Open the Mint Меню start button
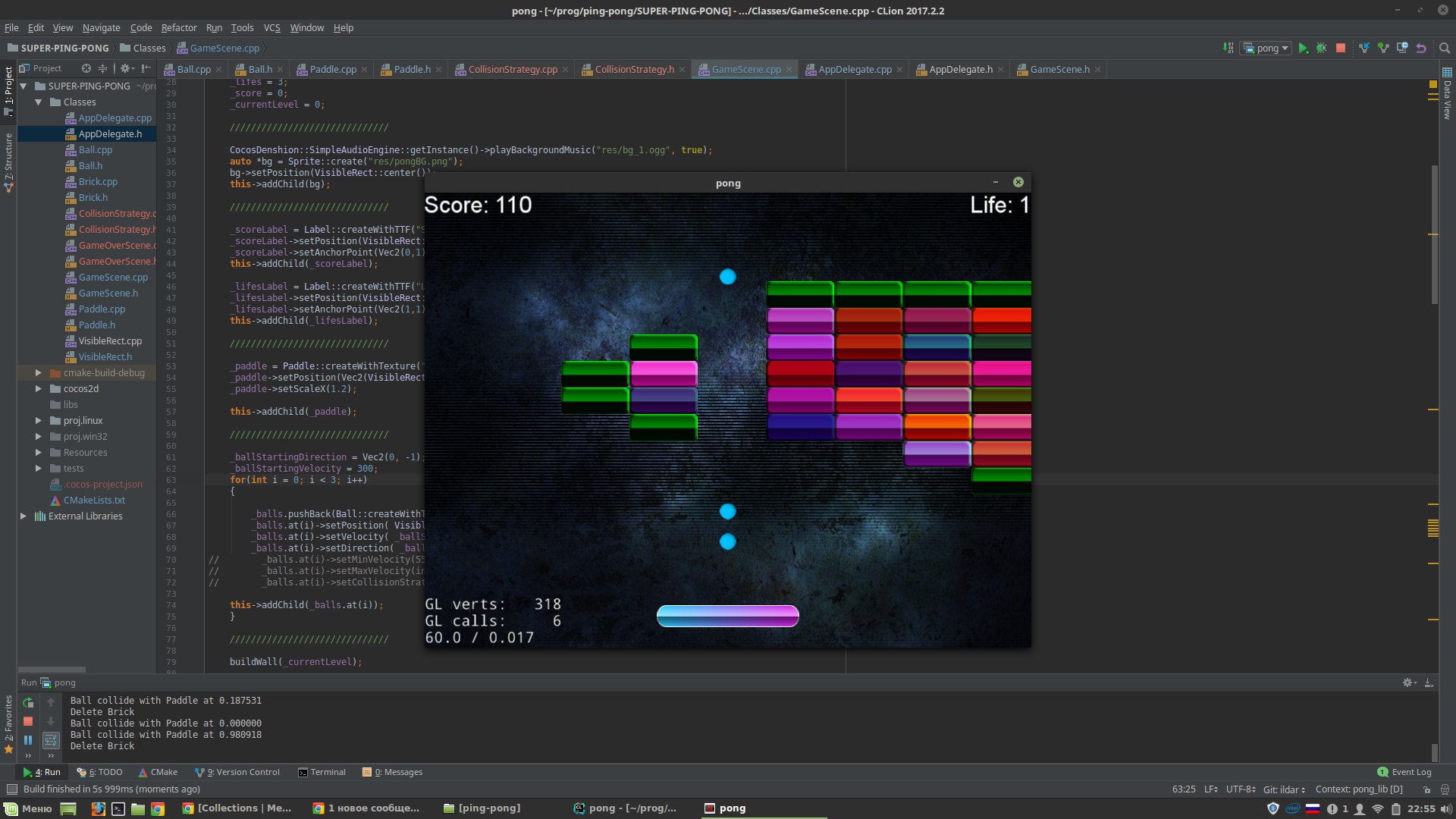Screen dimensions: 1456x819 point(28,808)
